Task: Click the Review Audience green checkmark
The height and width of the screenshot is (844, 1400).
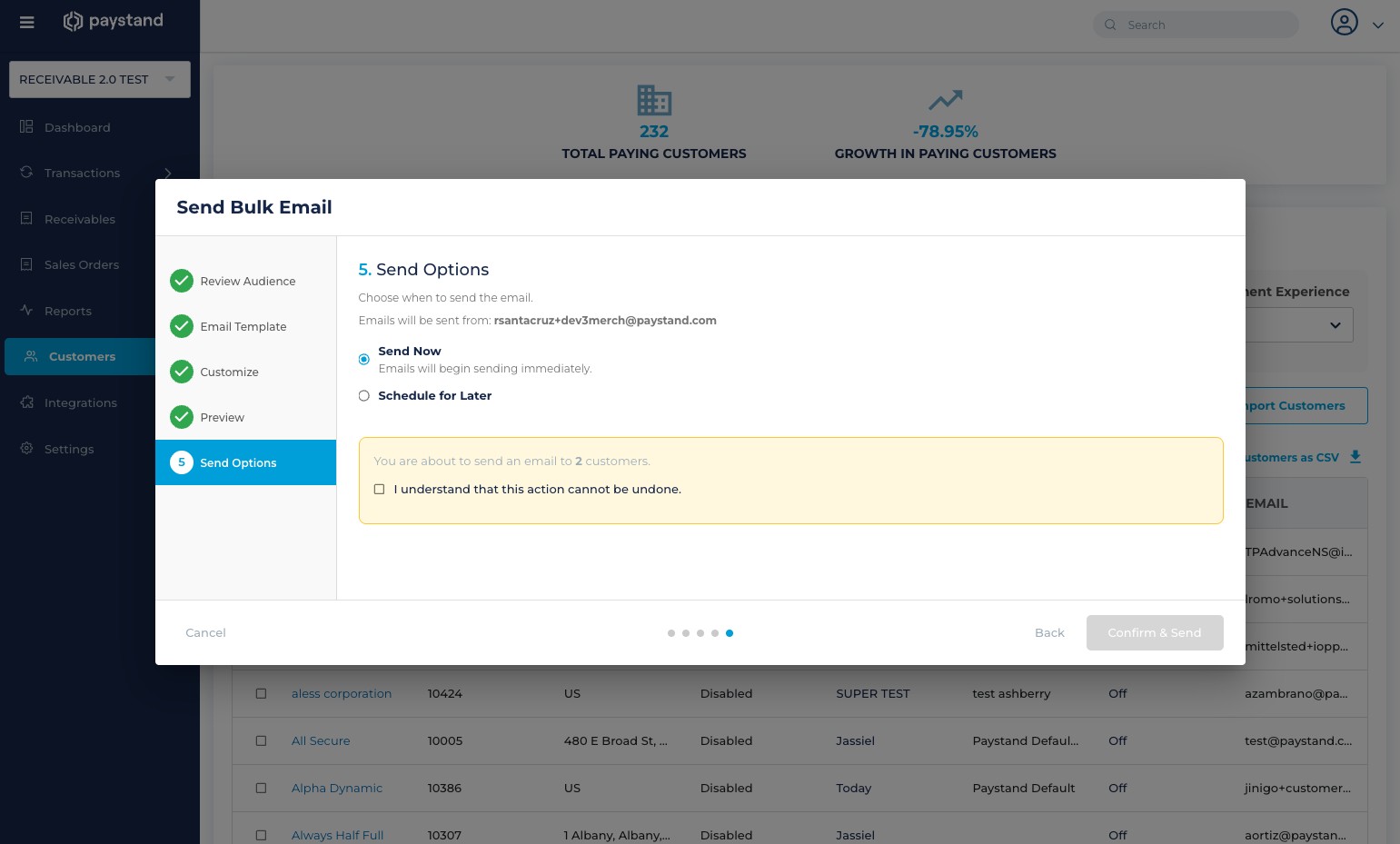Action: pos(182,281)
